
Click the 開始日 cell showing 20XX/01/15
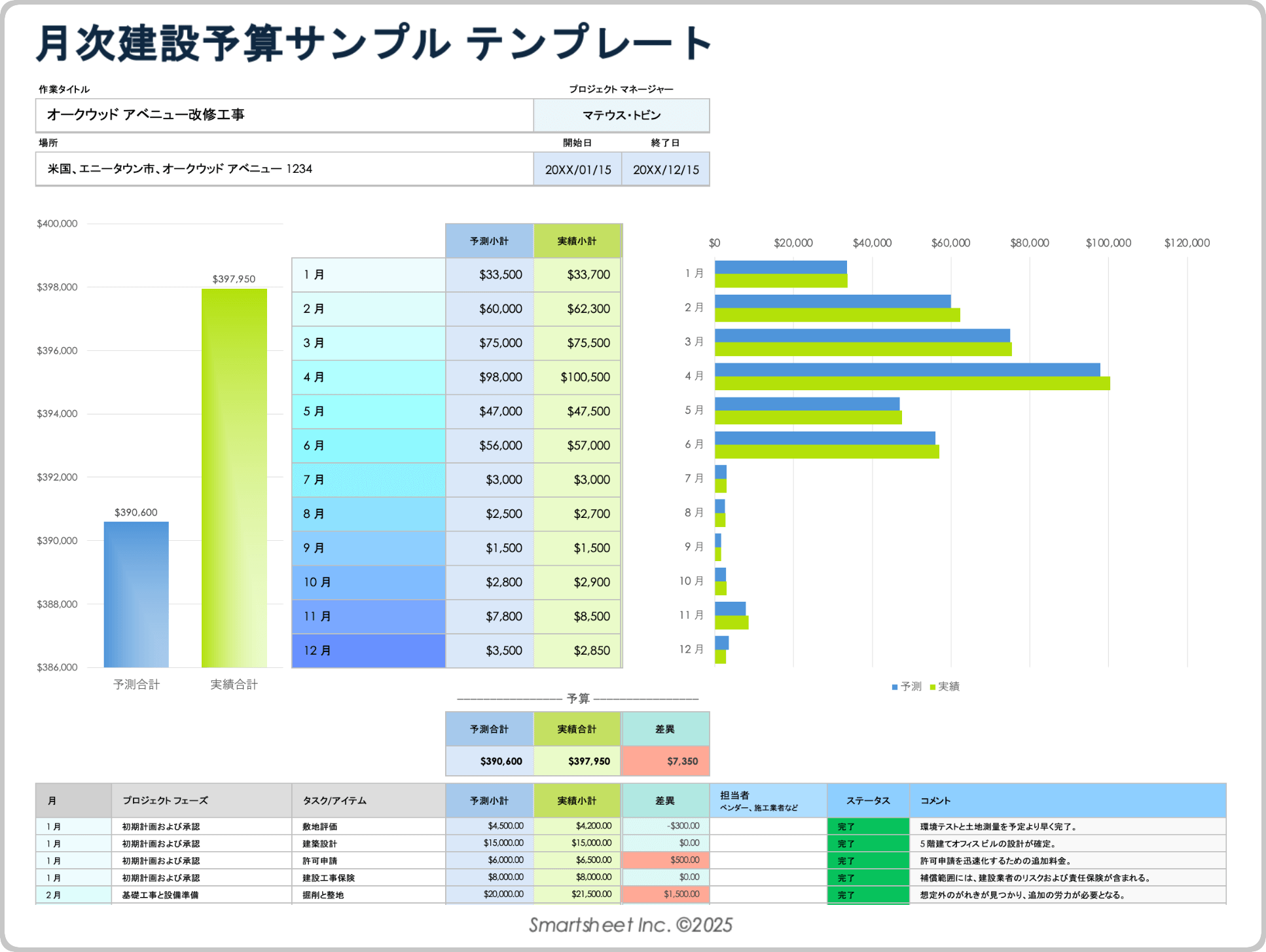point(577,168)
